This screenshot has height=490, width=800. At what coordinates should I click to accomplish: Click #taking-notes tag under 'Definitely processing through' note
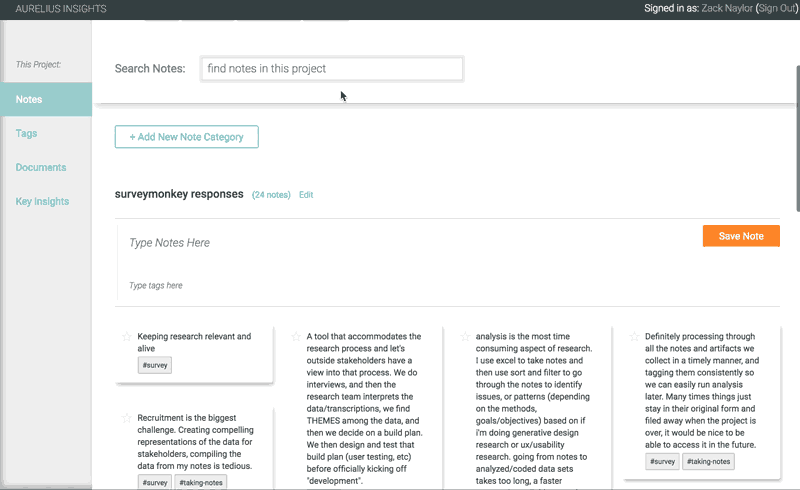[709, 461]
